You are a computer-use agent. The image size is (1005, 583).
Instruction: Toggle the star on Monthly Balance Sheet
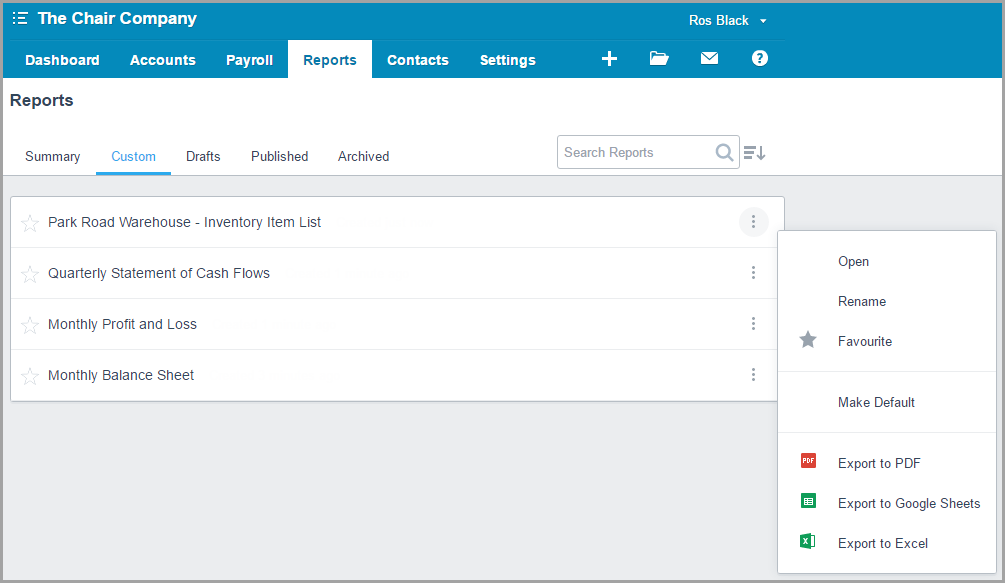(x=30, y=374)
